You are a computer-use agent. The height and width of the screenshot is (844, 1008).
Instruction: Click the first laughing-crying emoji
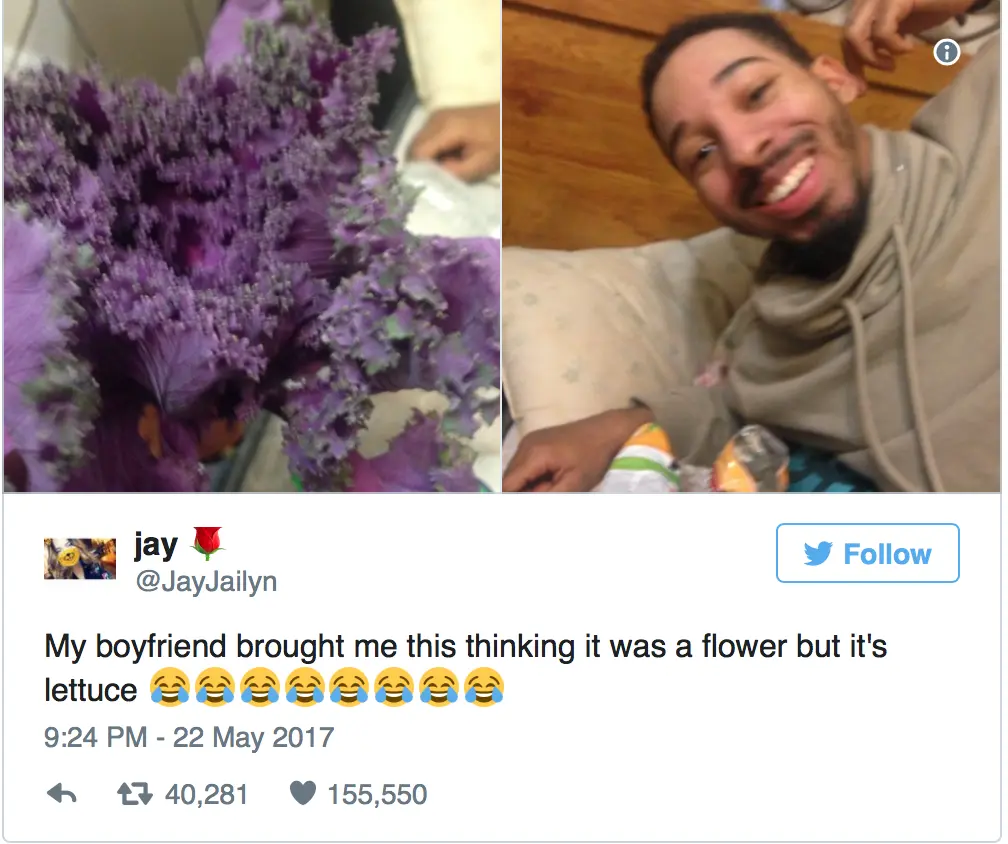pos(170,688)
